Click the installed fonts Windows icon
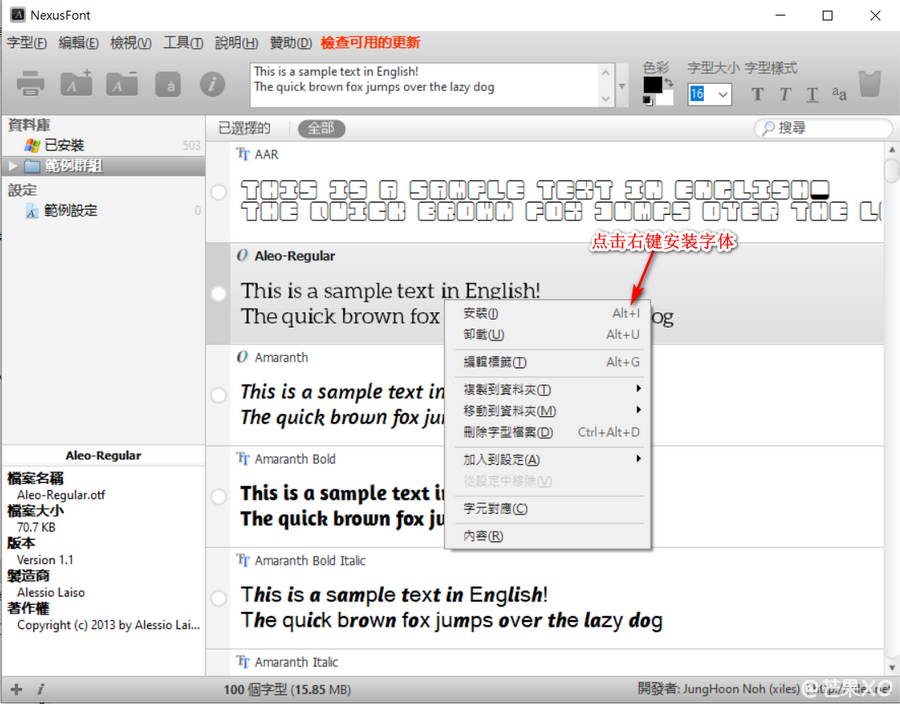The image size is (900, 704). 32,145
